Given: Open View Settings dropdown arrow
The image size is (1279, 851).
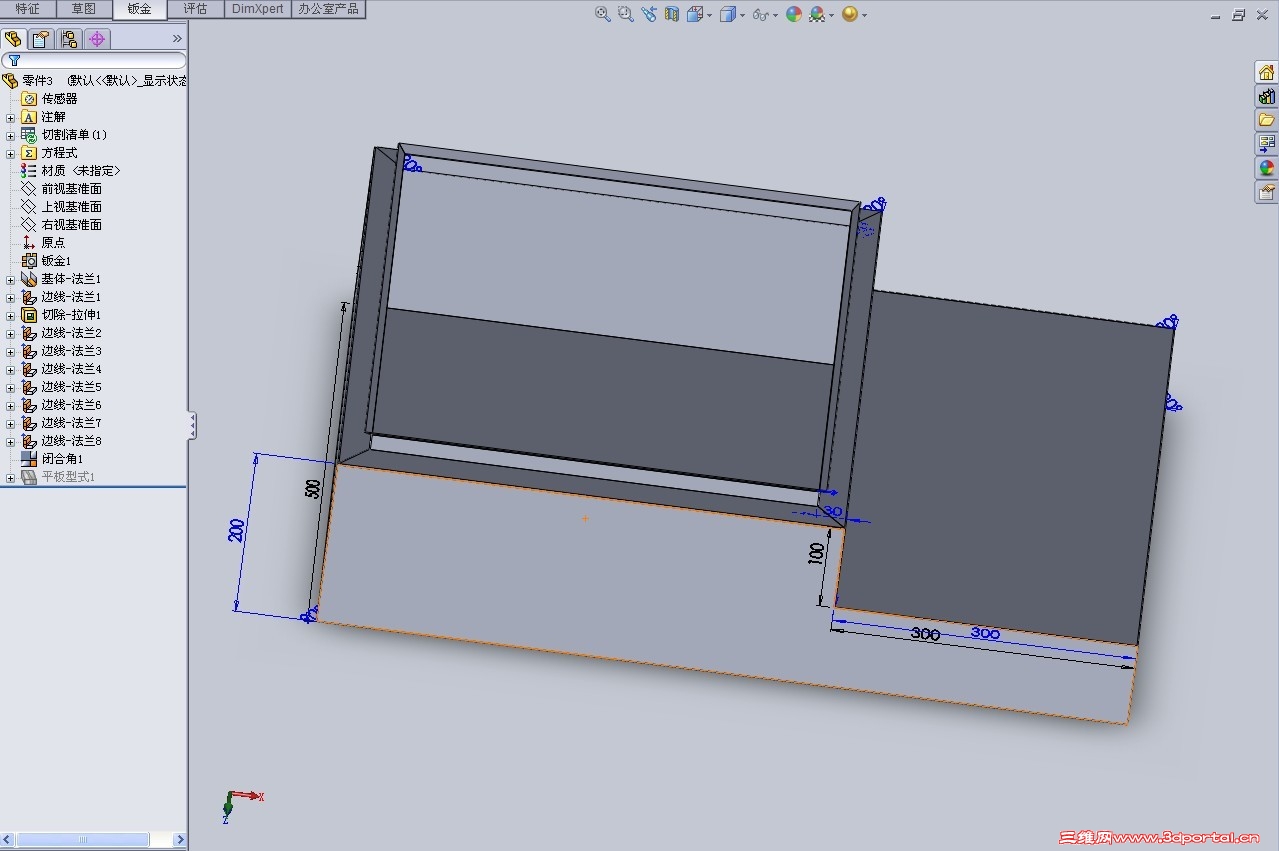Looking at the screenshot, I should click(864, 15).
